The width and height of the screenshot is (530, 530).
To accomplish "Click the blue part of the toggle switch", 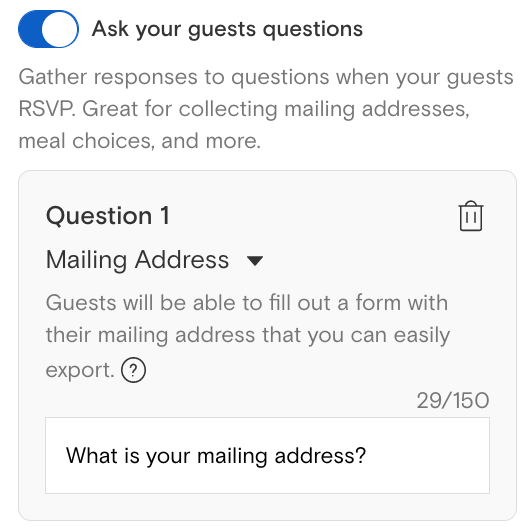I will coord(30,29).
